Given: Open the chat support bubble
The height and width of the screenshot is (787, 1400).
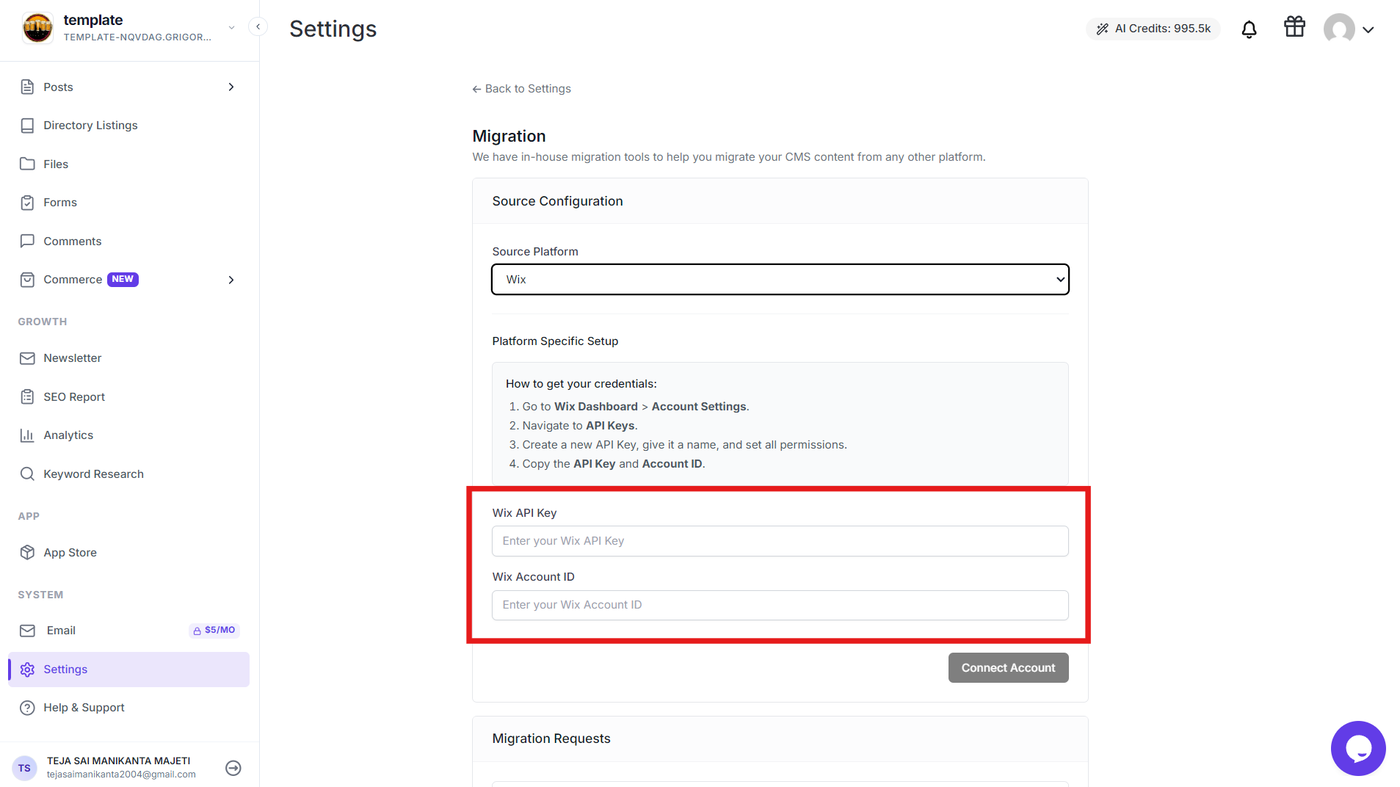Looking at the screenshot, I should tap(1358, 748).
